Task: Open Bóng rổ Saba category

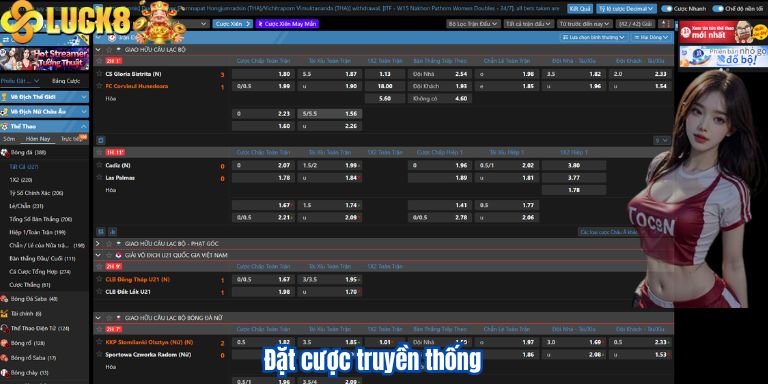Action: tap(32, 358)
